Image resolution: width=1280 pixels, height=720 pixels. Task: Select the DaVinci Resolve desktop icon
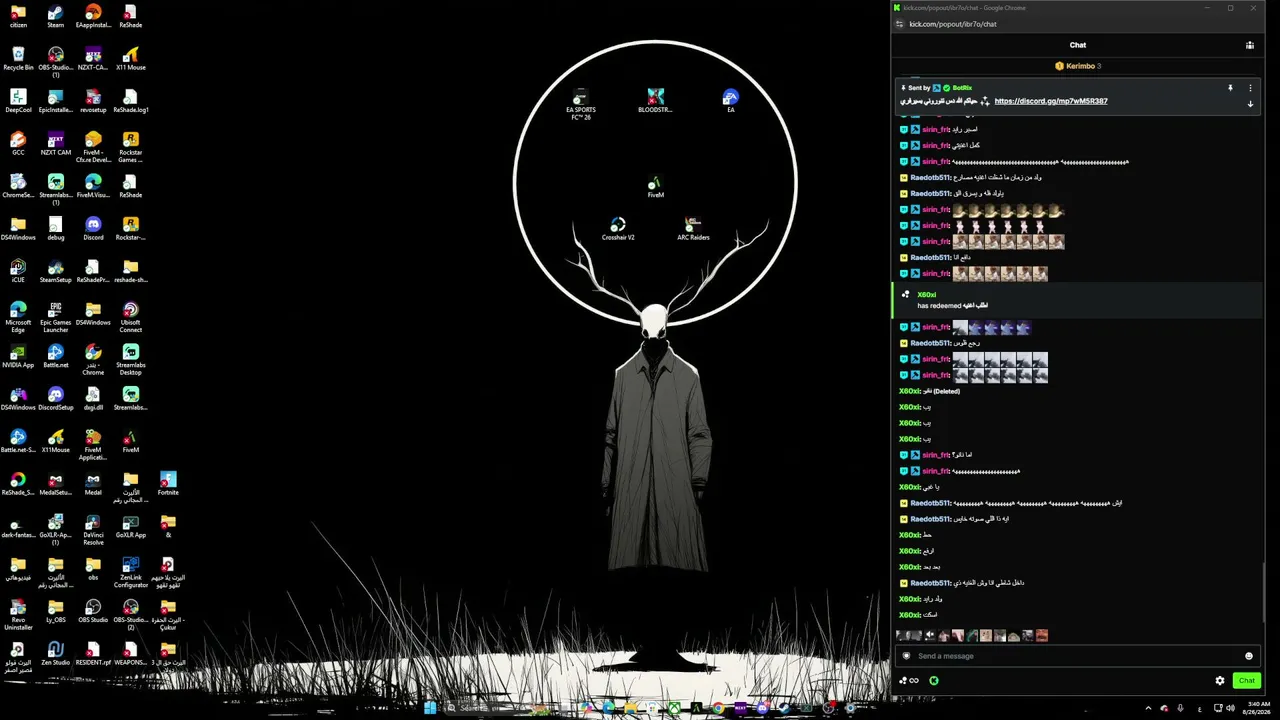[93, 530]
